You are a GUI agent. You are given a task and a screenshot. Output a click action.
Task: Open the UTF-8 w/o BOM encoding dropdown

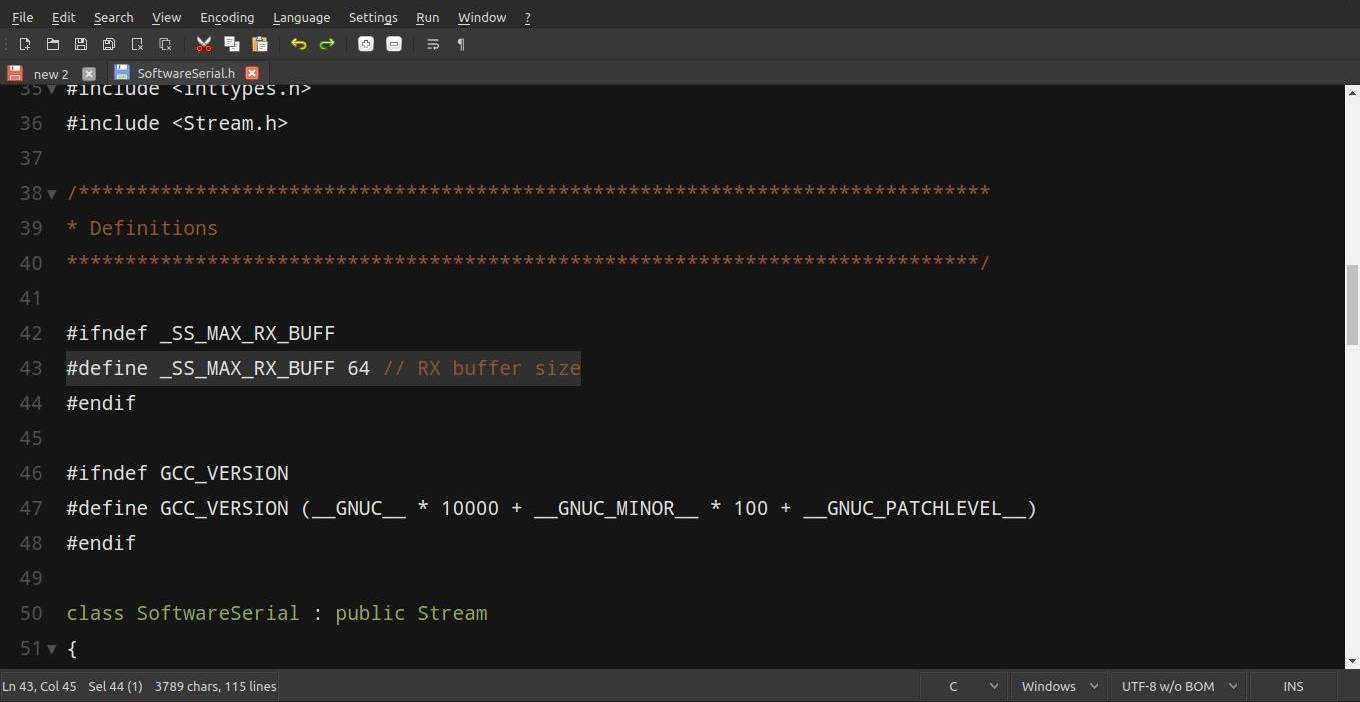(x=1178, y=686)
